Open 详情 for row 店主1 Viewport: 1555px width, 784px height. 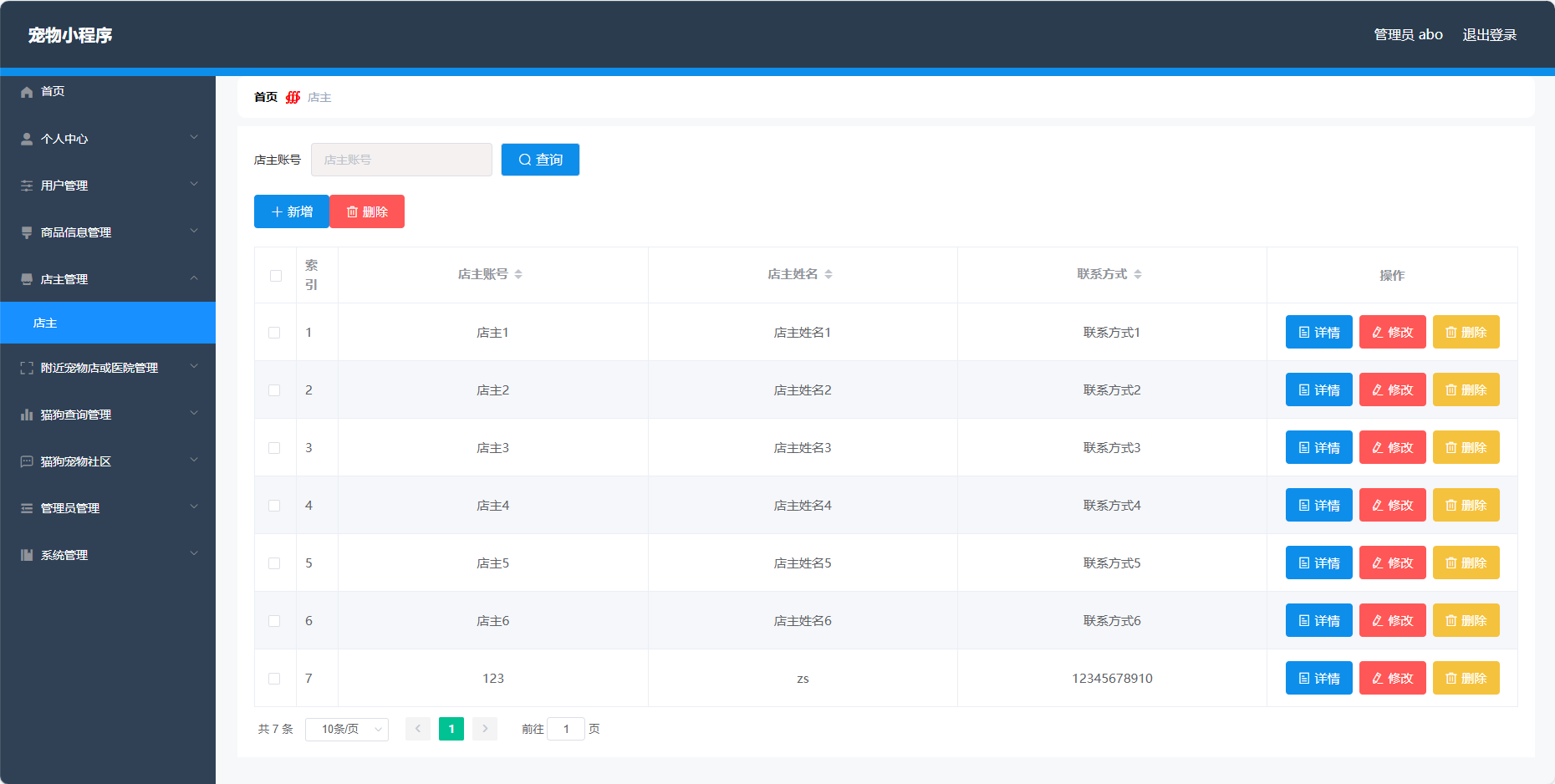[x=1319, y=332]
